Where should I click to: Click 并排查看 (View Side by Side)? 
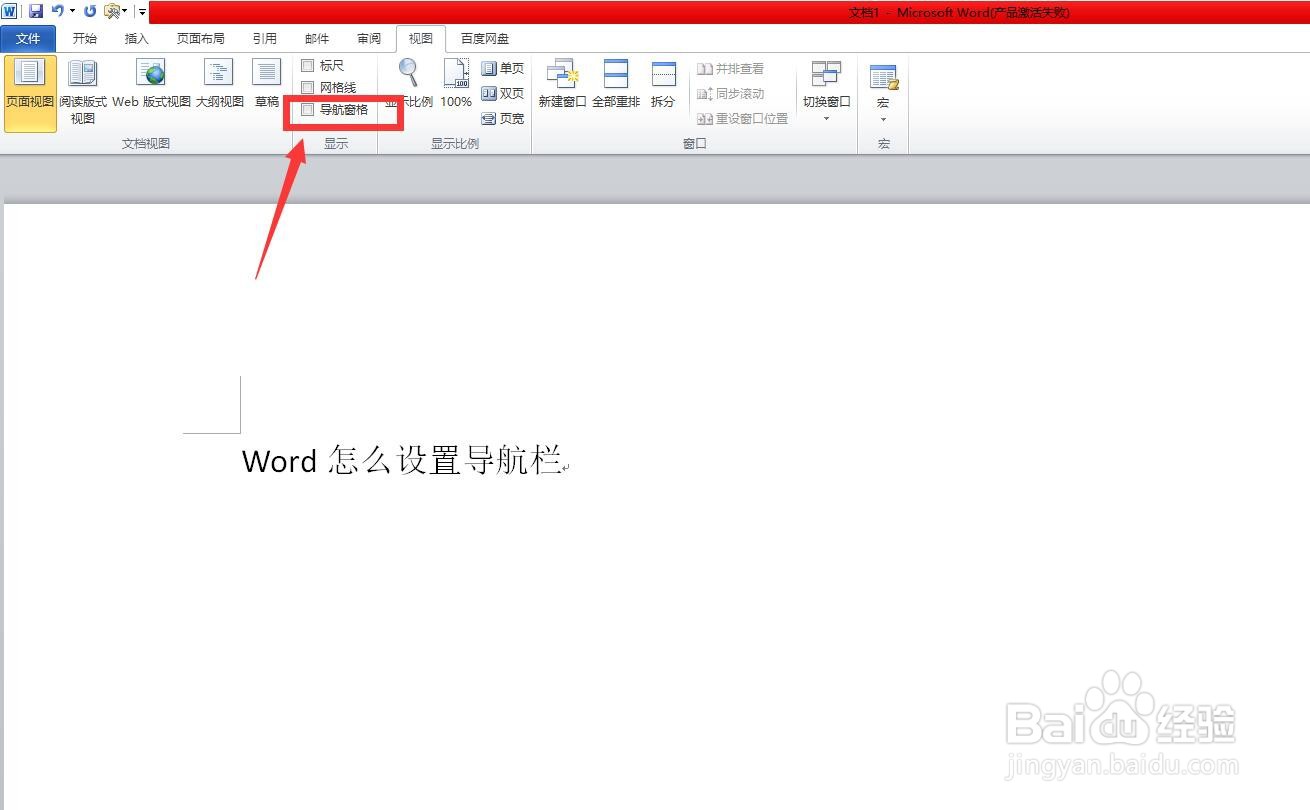731,69
